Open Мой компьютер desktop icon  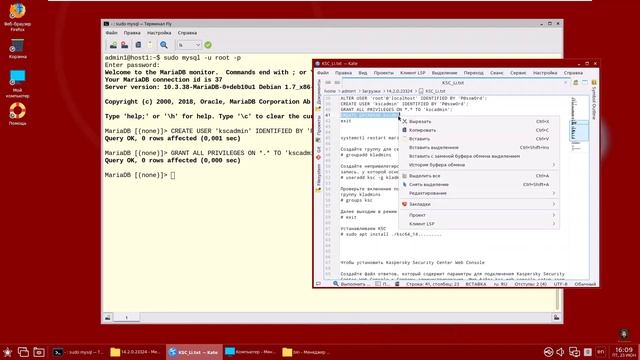[x=18, y=84]
